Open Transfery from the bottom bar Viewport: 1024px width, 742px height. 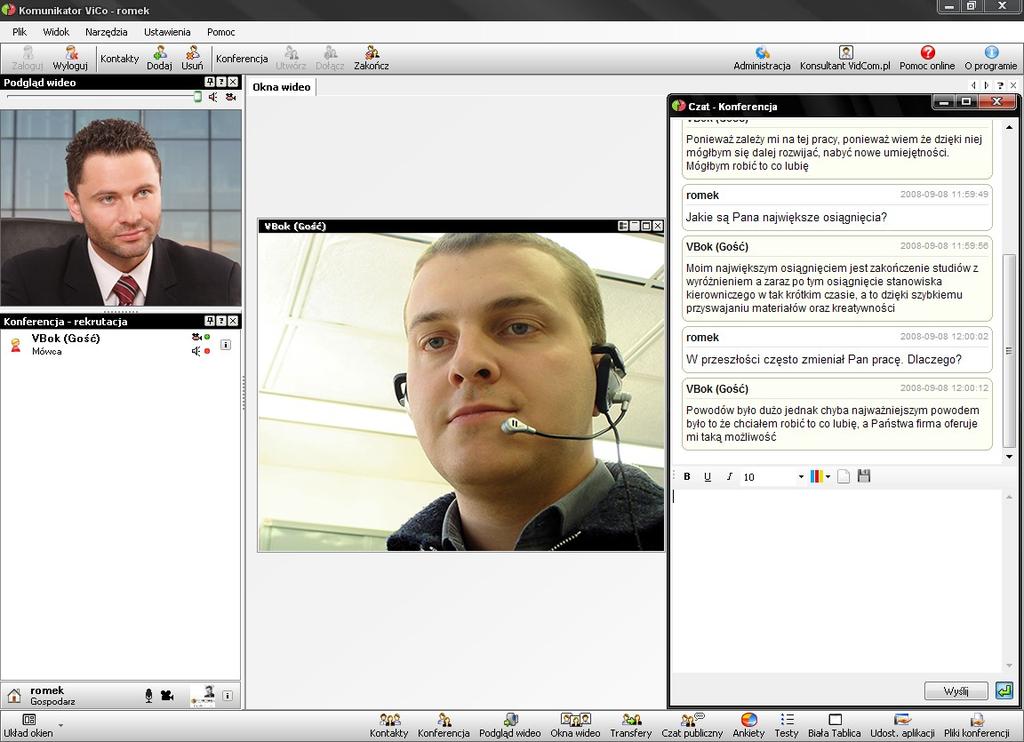point(631,726)
